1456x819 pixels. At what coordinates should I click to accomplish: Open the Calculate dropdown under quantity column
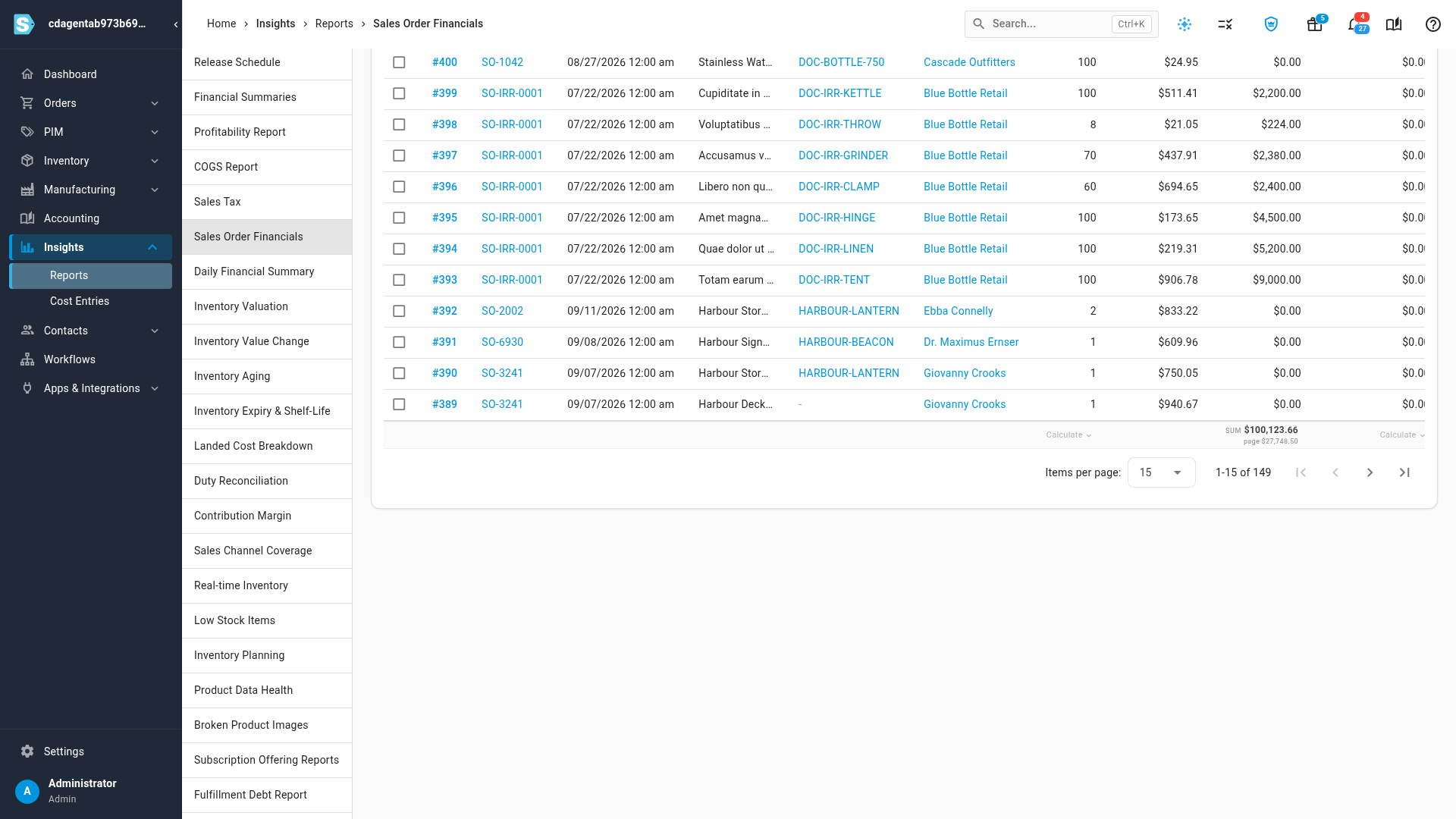point(1068,435)
